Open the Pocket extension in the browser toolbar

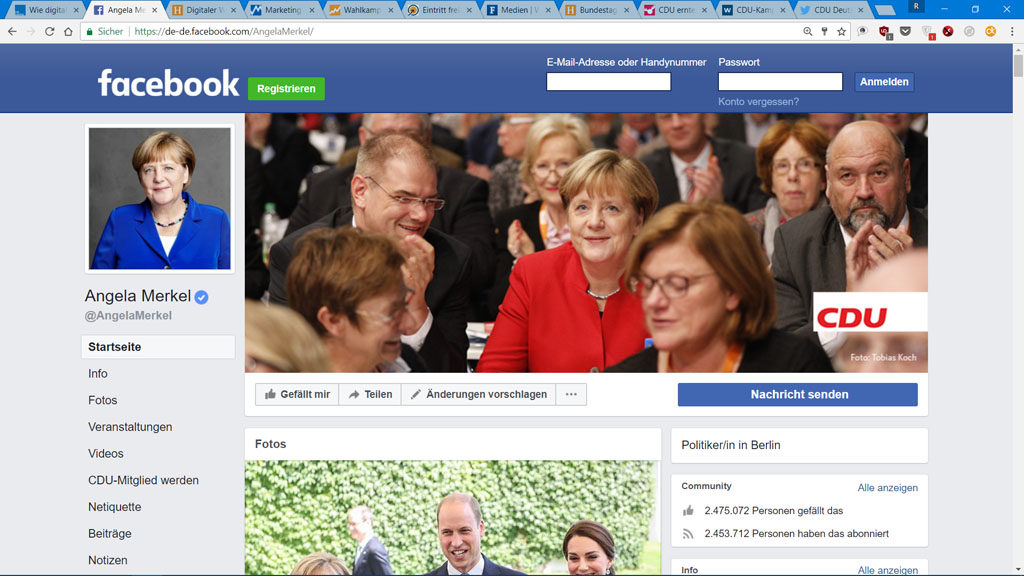coord(905,31)
